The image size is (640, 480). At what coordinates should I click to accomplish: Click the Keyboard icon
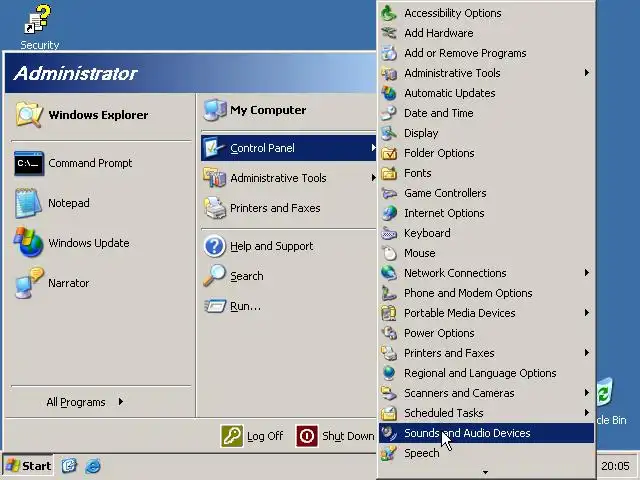pos(389,233)
